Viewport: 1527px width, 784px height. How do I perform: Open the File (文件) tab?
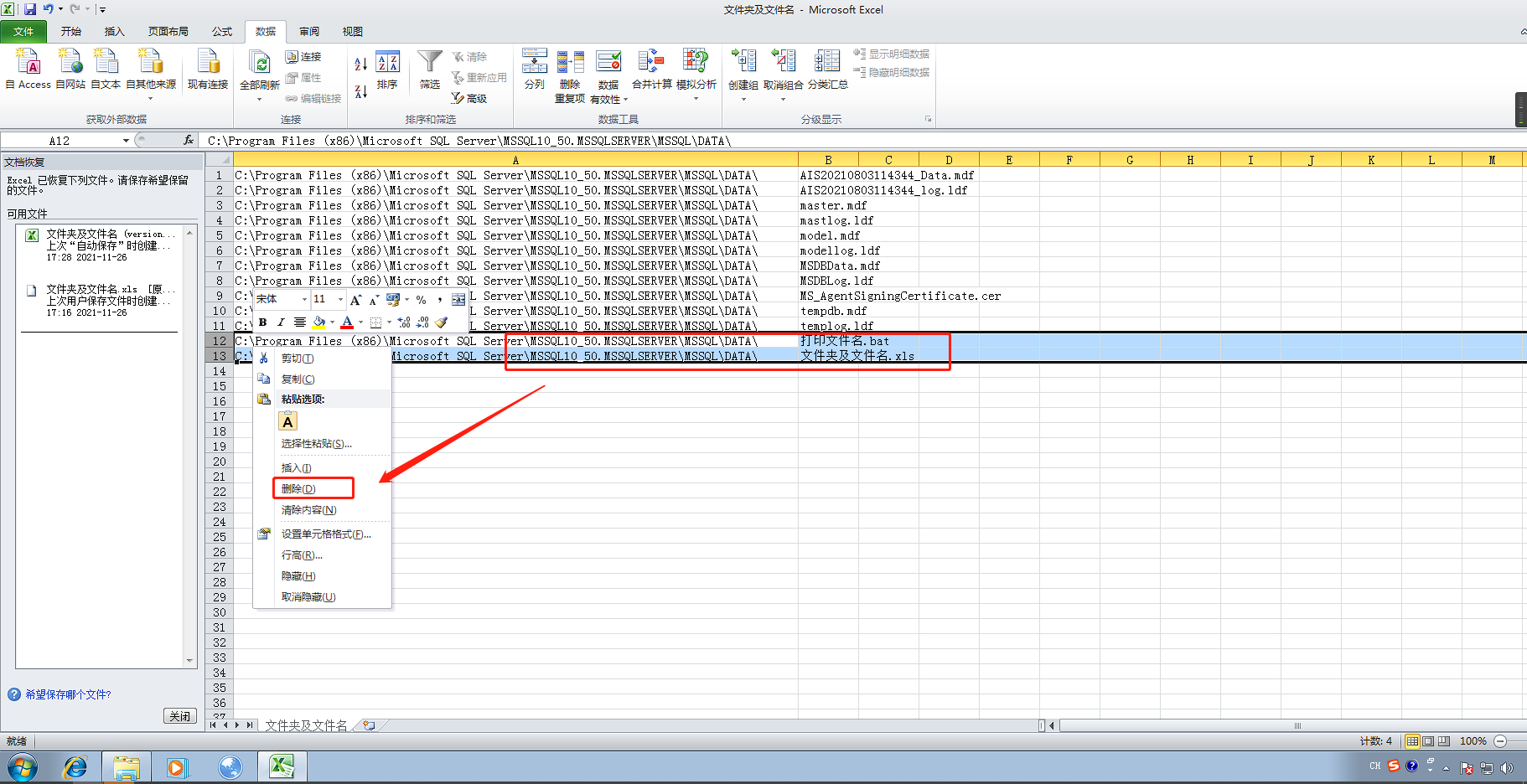pyautogui.click(x=23, y=32)
